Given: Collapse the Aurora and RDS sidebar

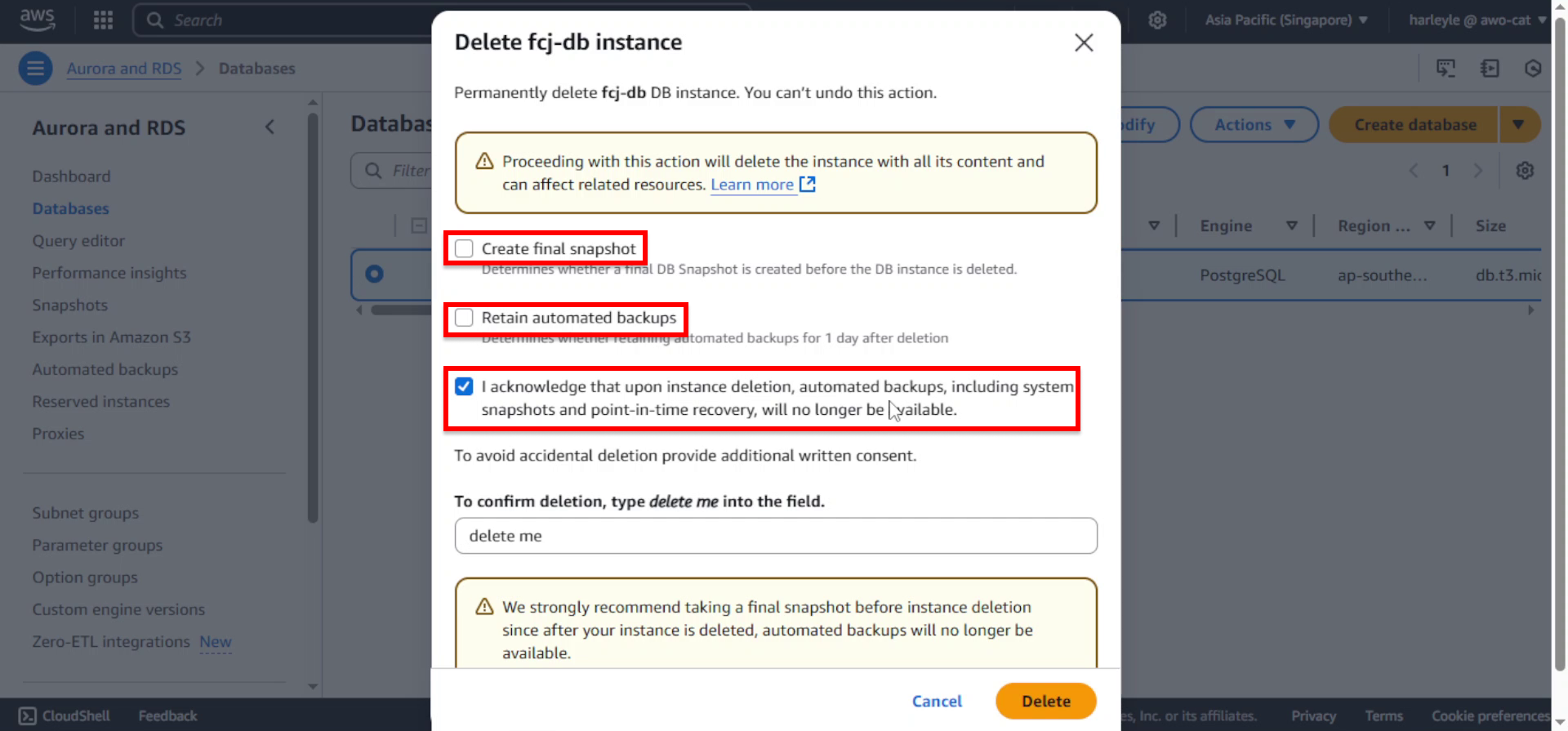Looking at the screenshot, I should 269,127.
